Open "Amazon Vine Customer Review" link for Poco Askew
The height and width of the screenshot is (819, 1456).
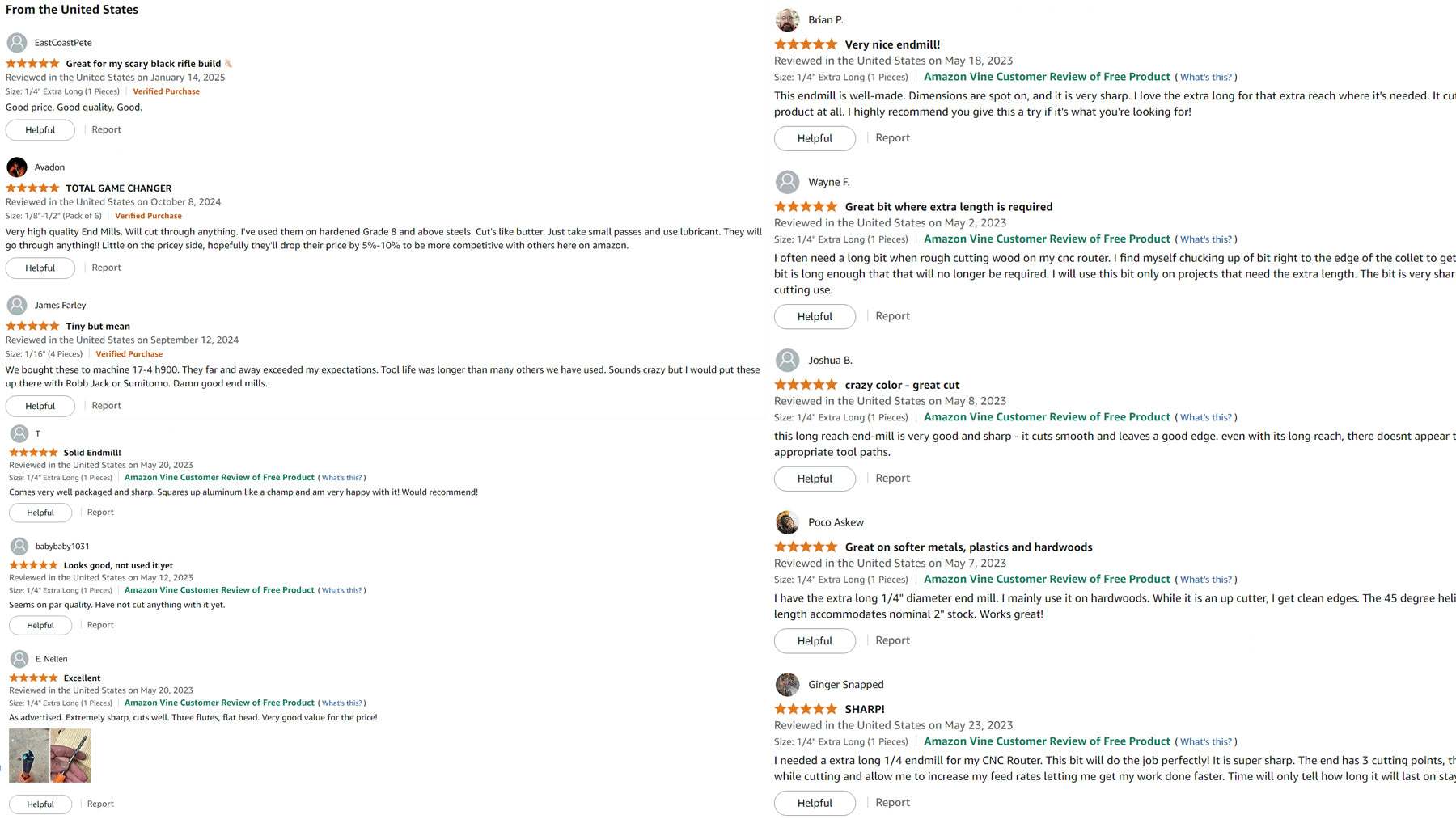[x=1047, y=580]
